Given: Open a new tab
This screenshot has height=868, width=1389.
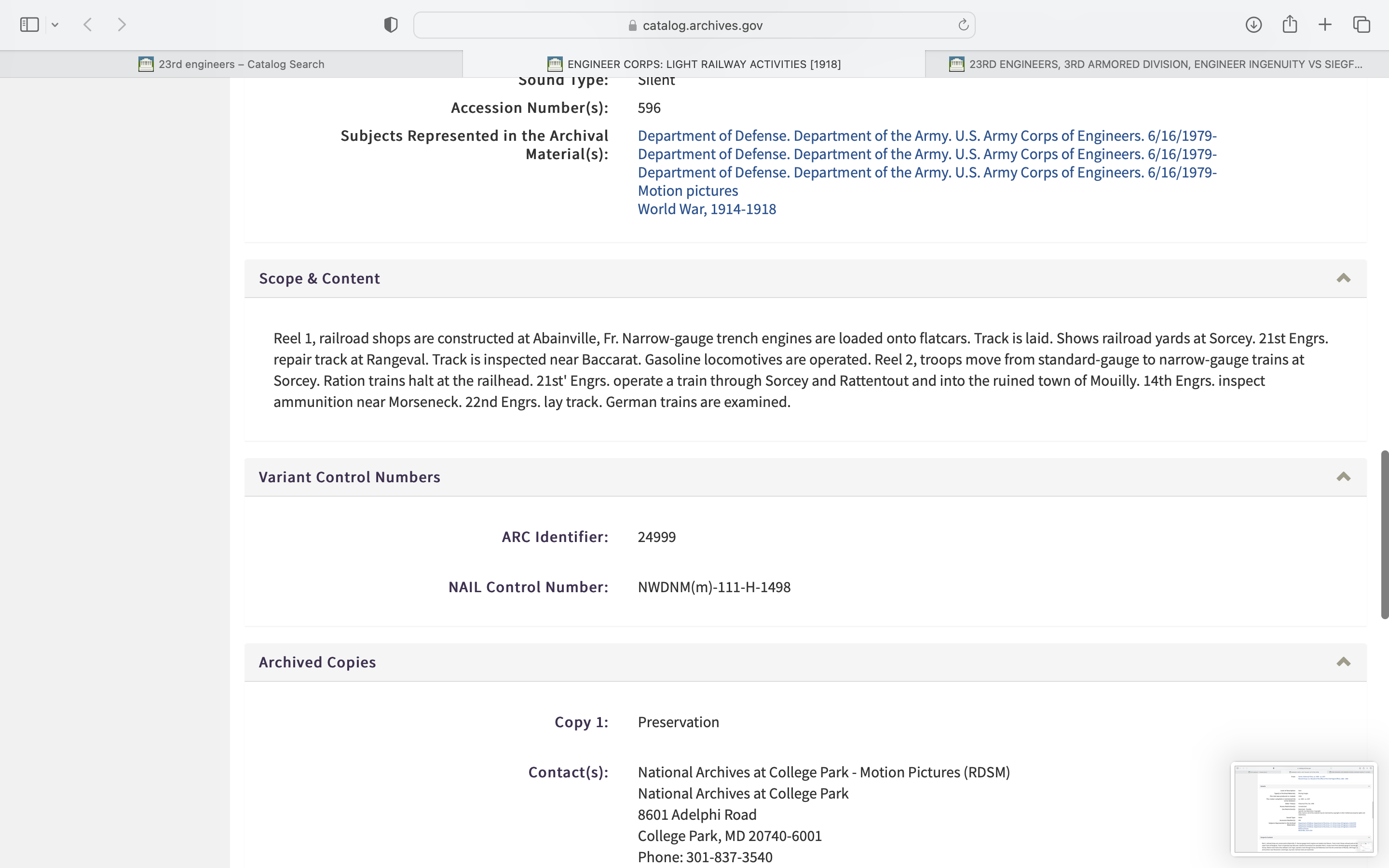Looking at the screenshot, I should tap(1325, 25).
